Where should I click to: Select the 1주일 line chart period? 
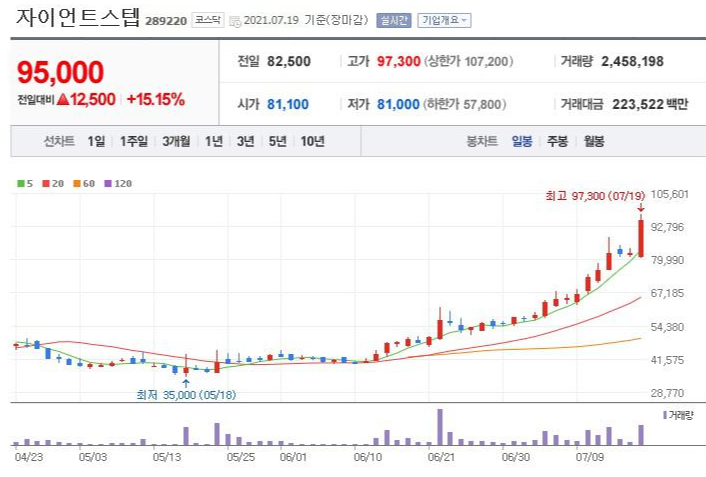[x=134, y=141]
